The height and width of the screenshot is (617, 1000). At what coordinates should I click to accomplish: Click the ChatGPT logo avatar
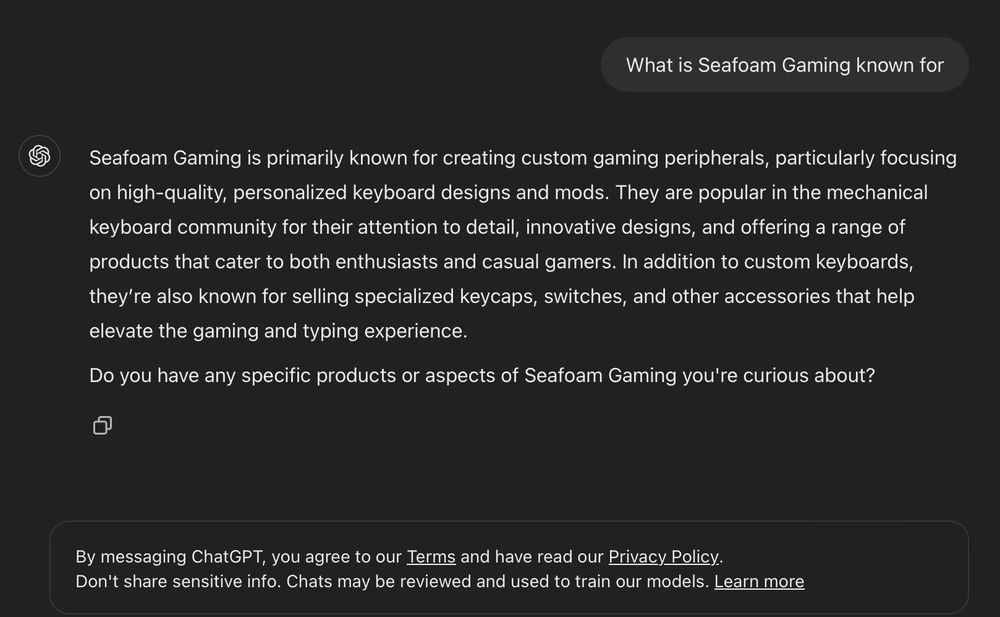pos(39,156)
